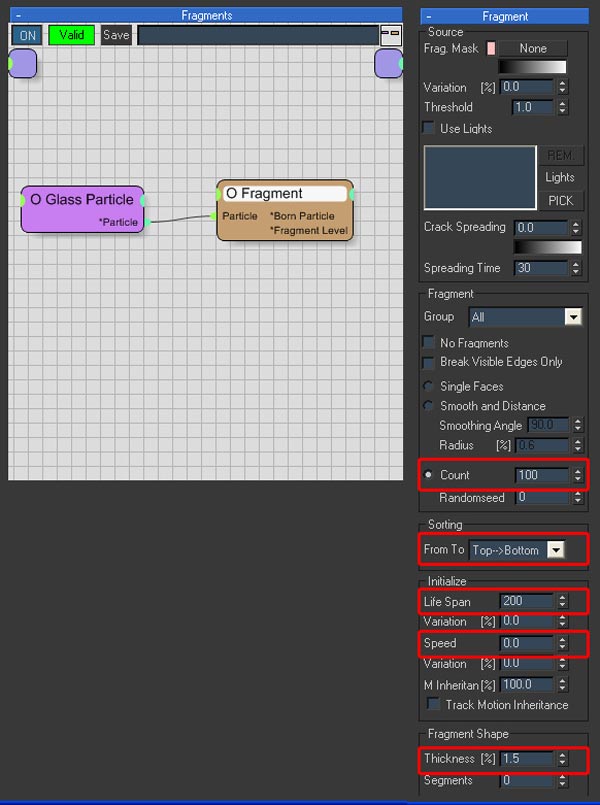600x805 pixels.
Task: Select the left purple input port node
Action: click(23, 64)
